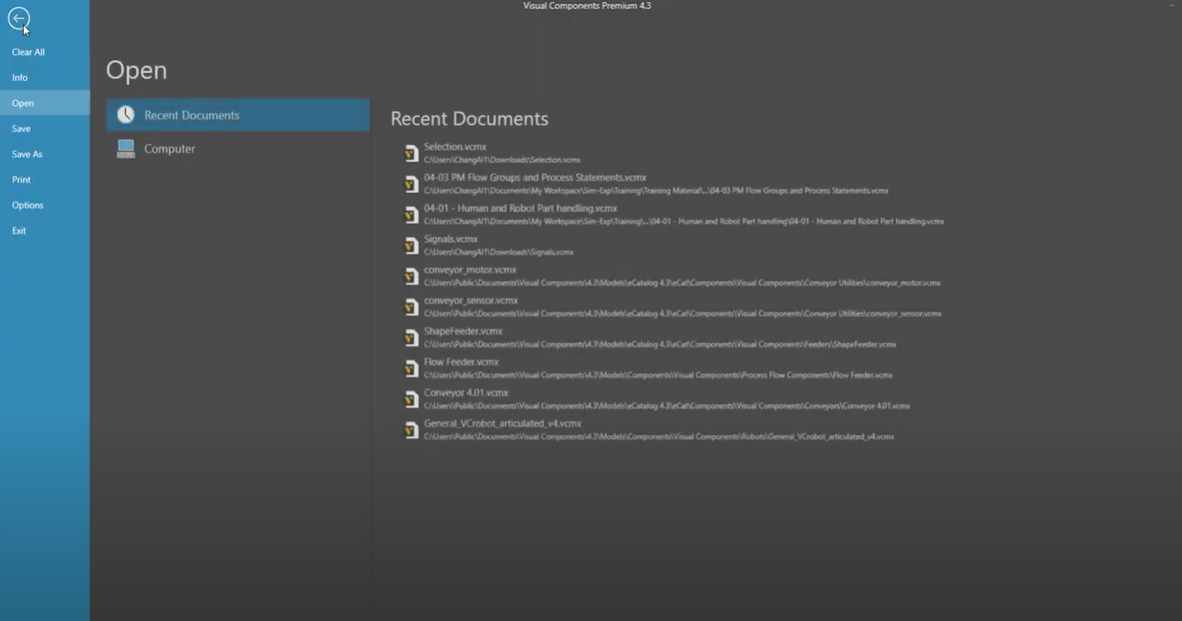Click the file icon next to Selection.vcmx

click(x=411, y=152)
